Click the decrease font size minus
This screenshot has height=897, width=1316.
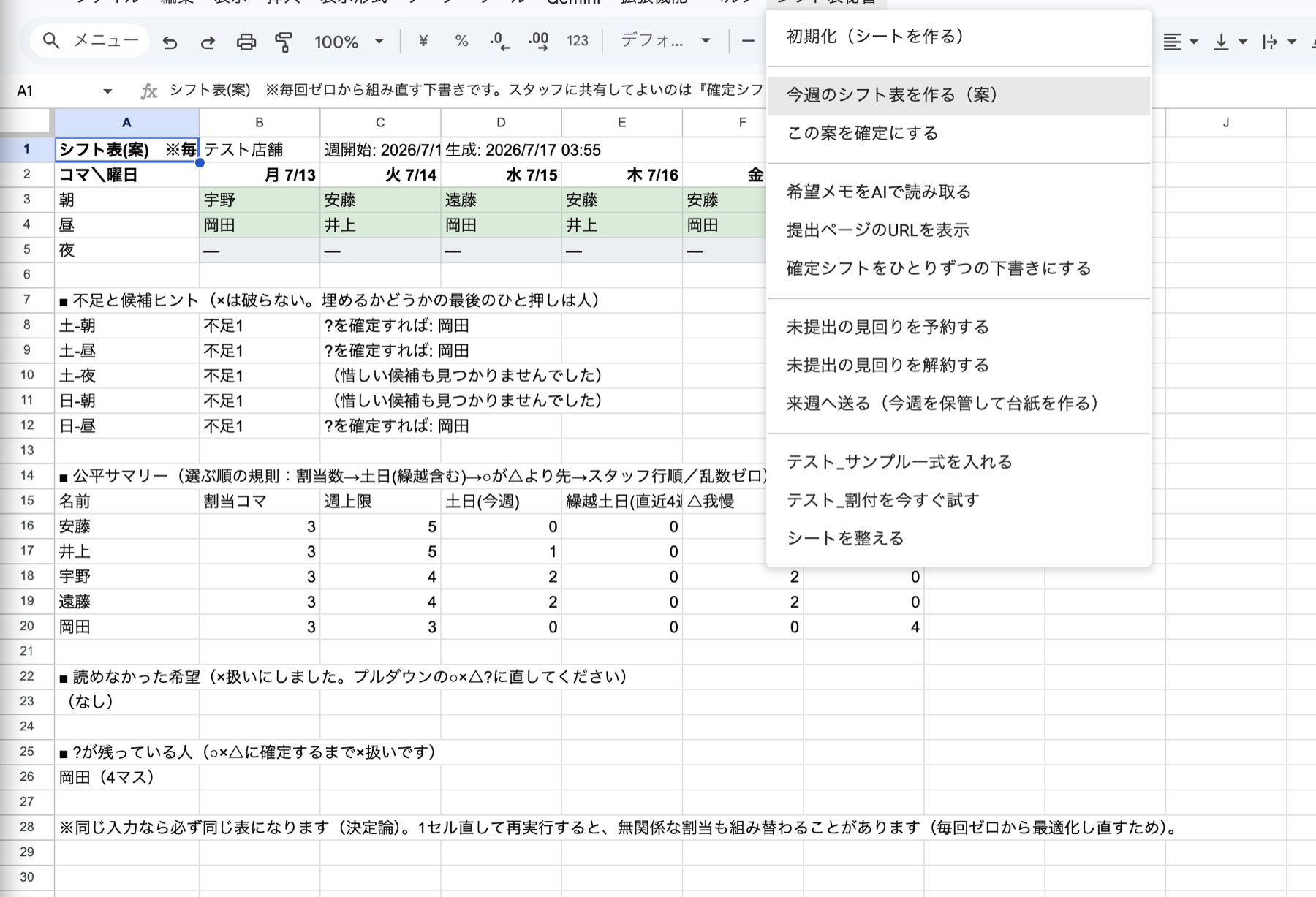[747, 42]
